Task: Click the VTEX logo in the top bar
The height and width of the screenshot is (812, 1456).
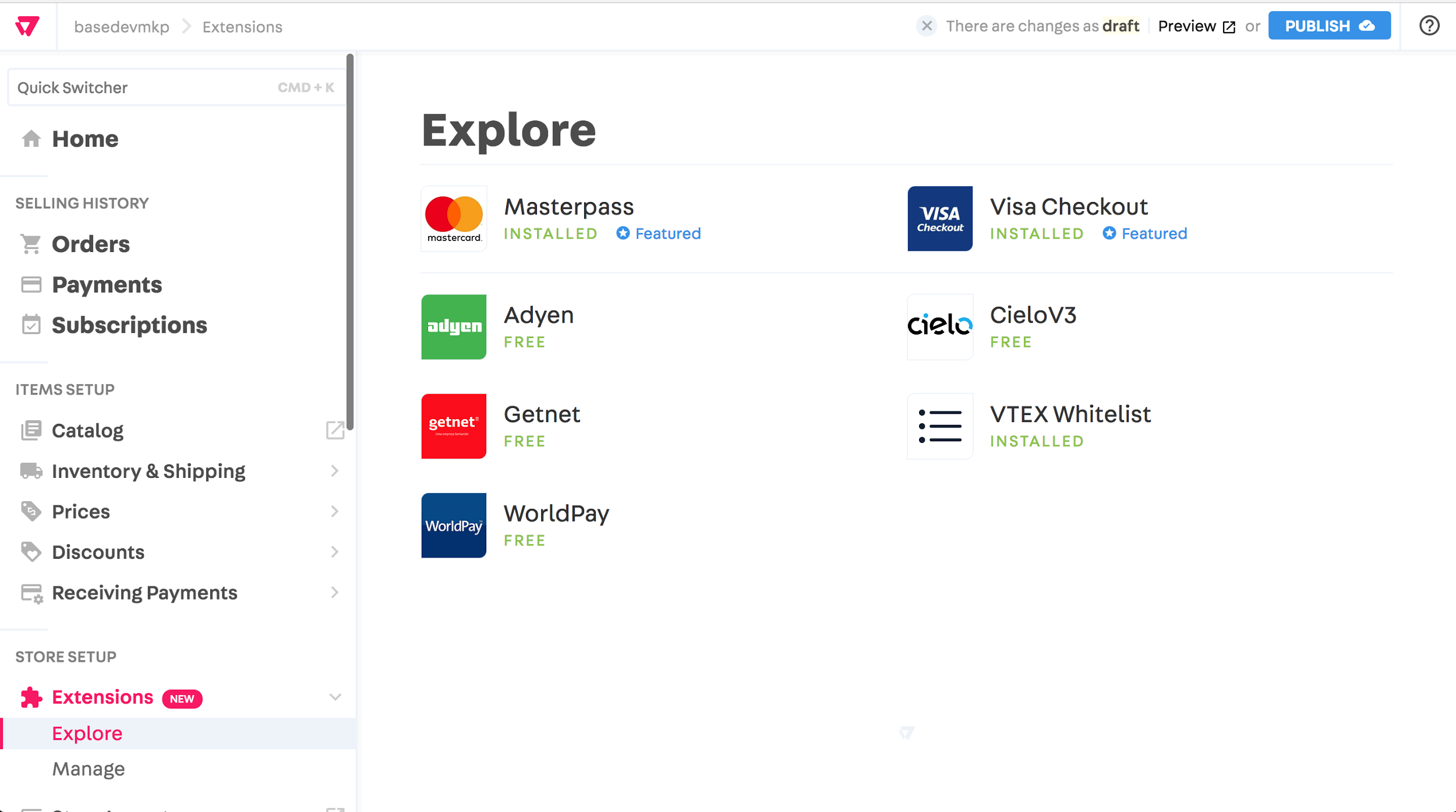Action: [26, 26]
